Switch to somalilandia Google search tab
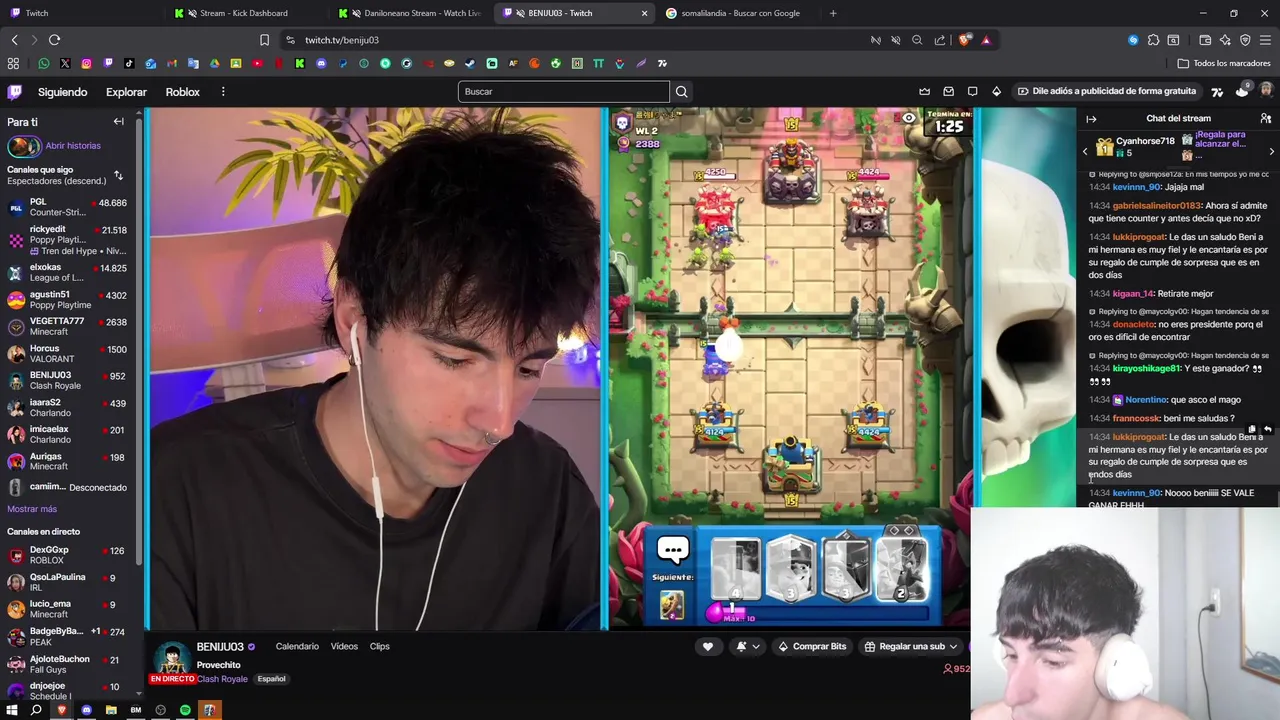This screenshot has width=1280, height=720. [x=738, y=13]
